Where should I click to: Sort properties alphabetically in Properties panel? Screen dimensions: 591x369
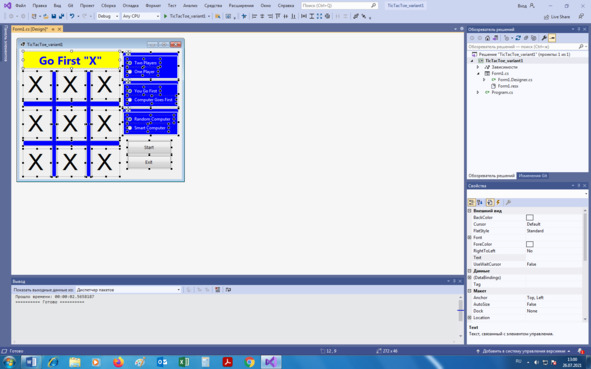[480, 202]
